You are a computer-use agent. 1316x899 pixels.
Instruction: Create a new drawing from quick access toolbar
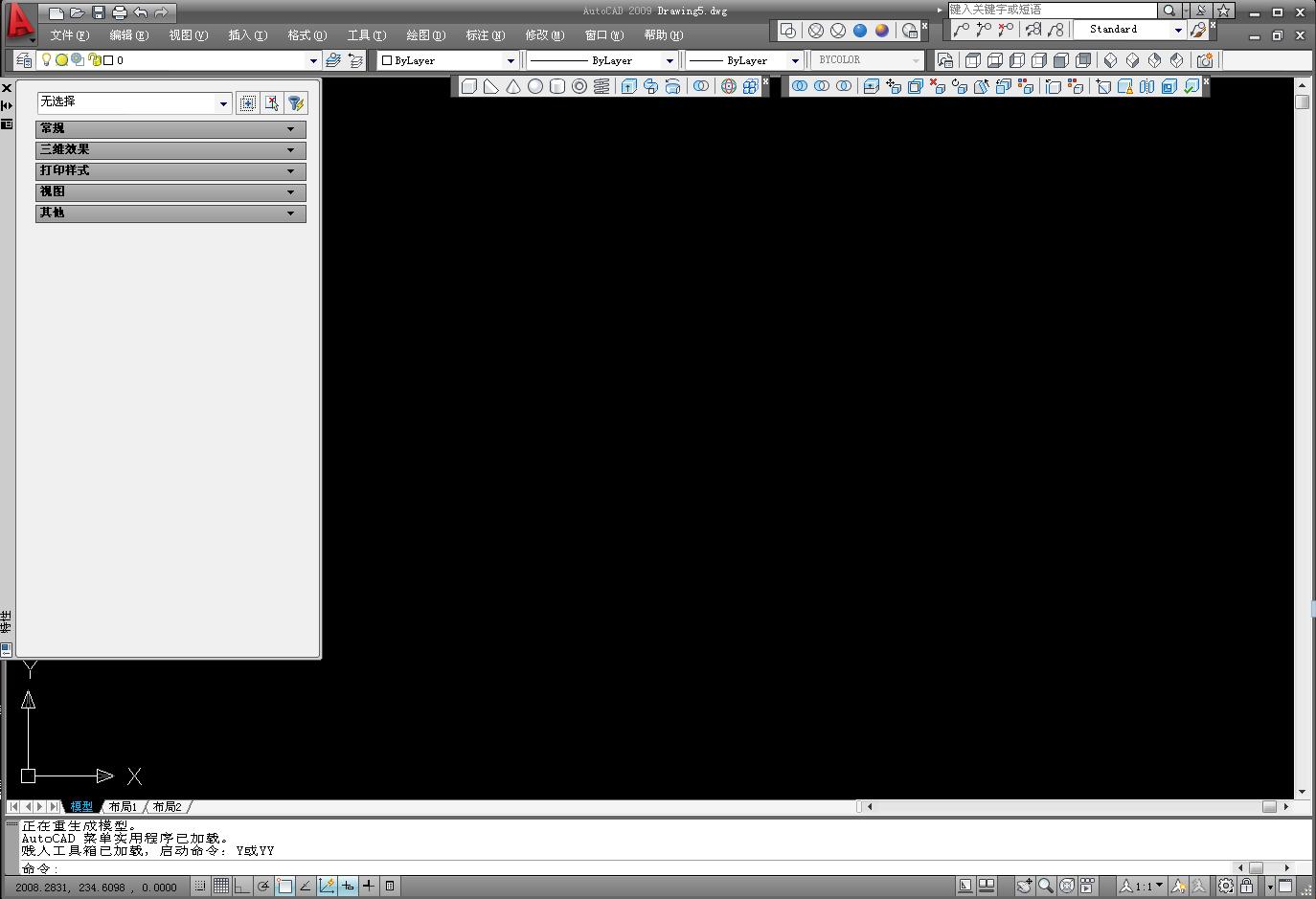[57, 12]
